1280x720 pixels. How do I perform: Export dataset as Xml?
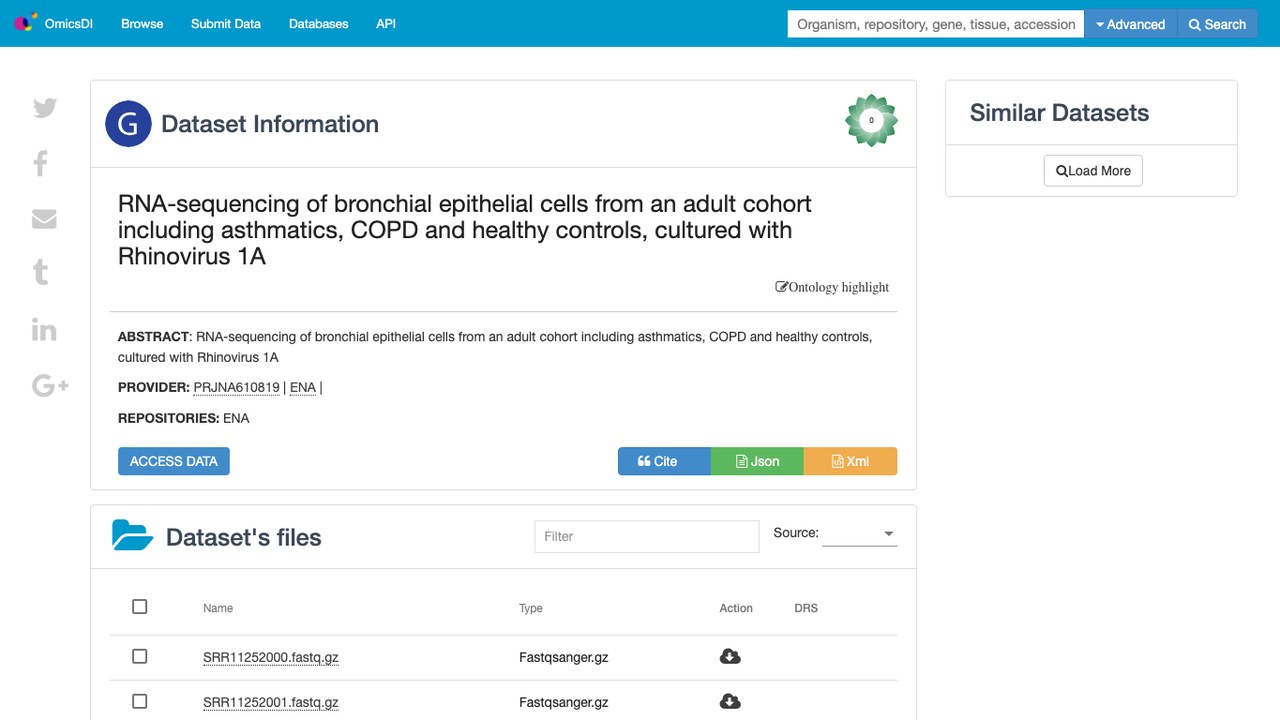pos(850,461)
